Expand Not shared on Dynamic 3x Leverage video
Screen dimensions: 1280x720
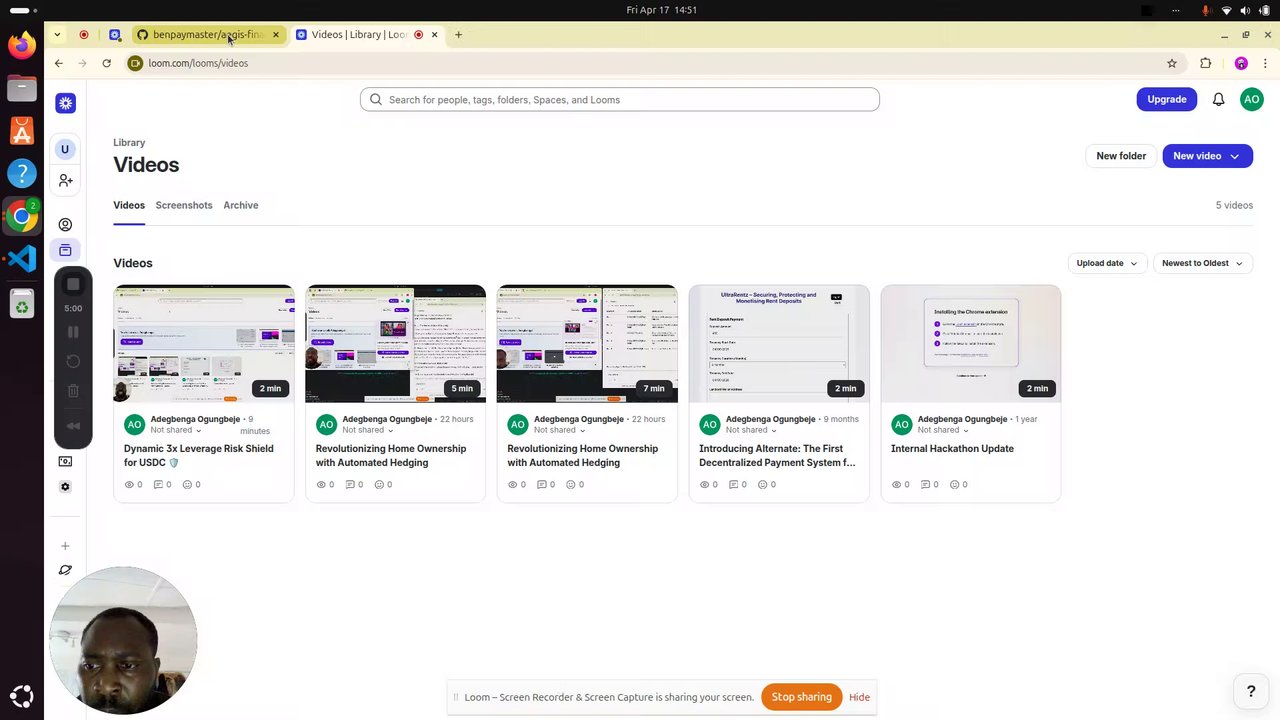tap(174, 430)
